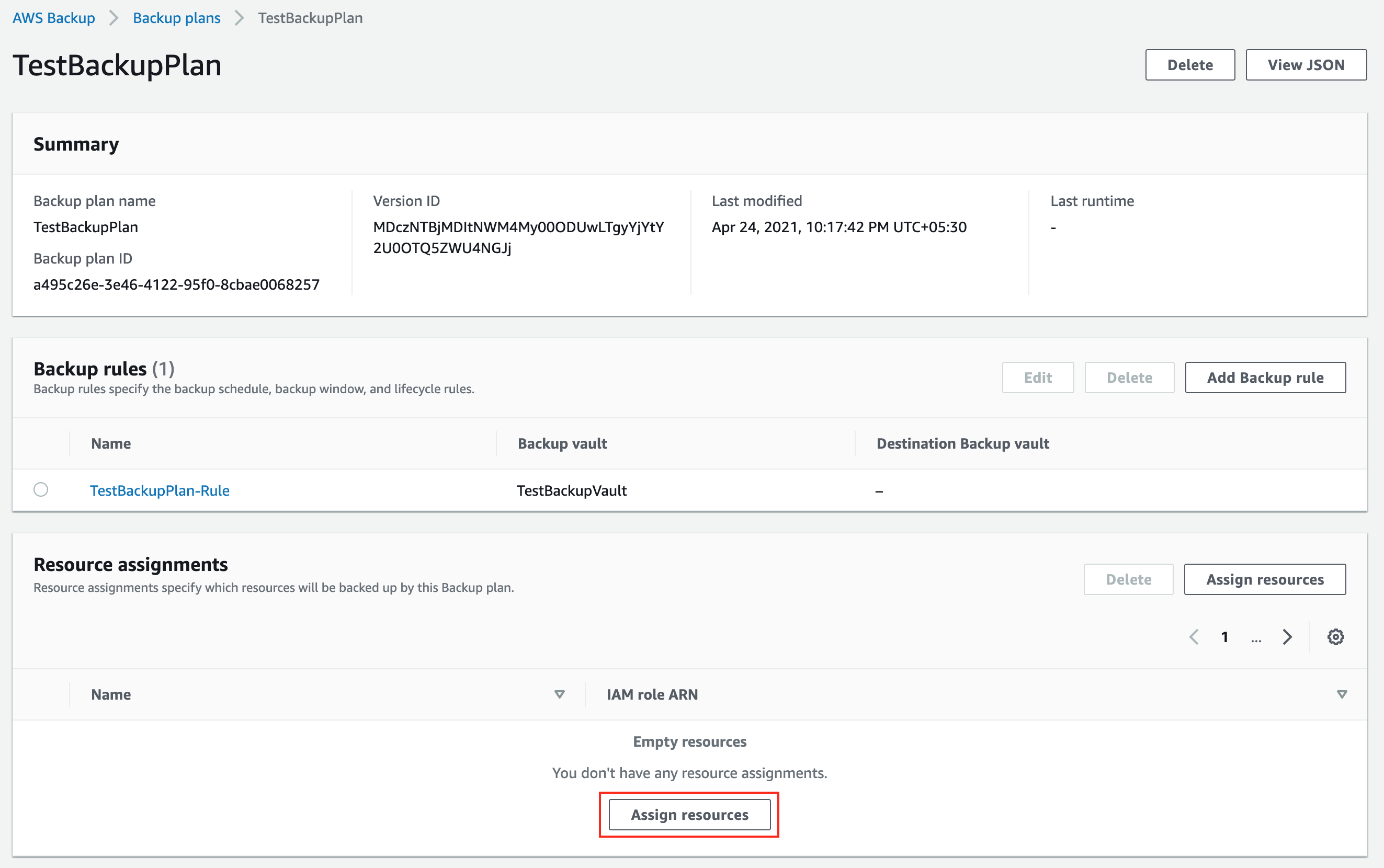Screen dimensions: 1384x868
Task: Click the IAM role ARN column header
Action: 652,694
